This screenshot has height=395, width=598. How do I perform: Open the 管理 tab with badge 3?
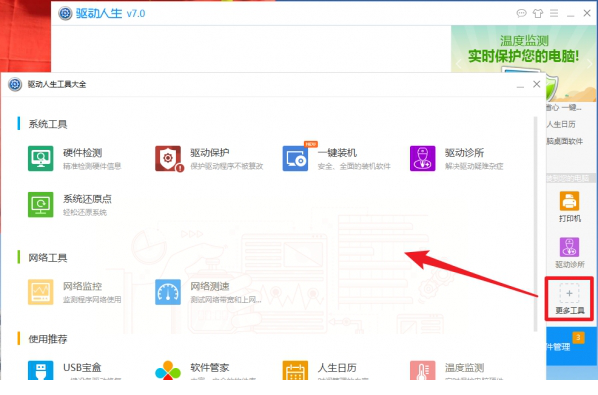pyautogui.click(x=571, y=346)
